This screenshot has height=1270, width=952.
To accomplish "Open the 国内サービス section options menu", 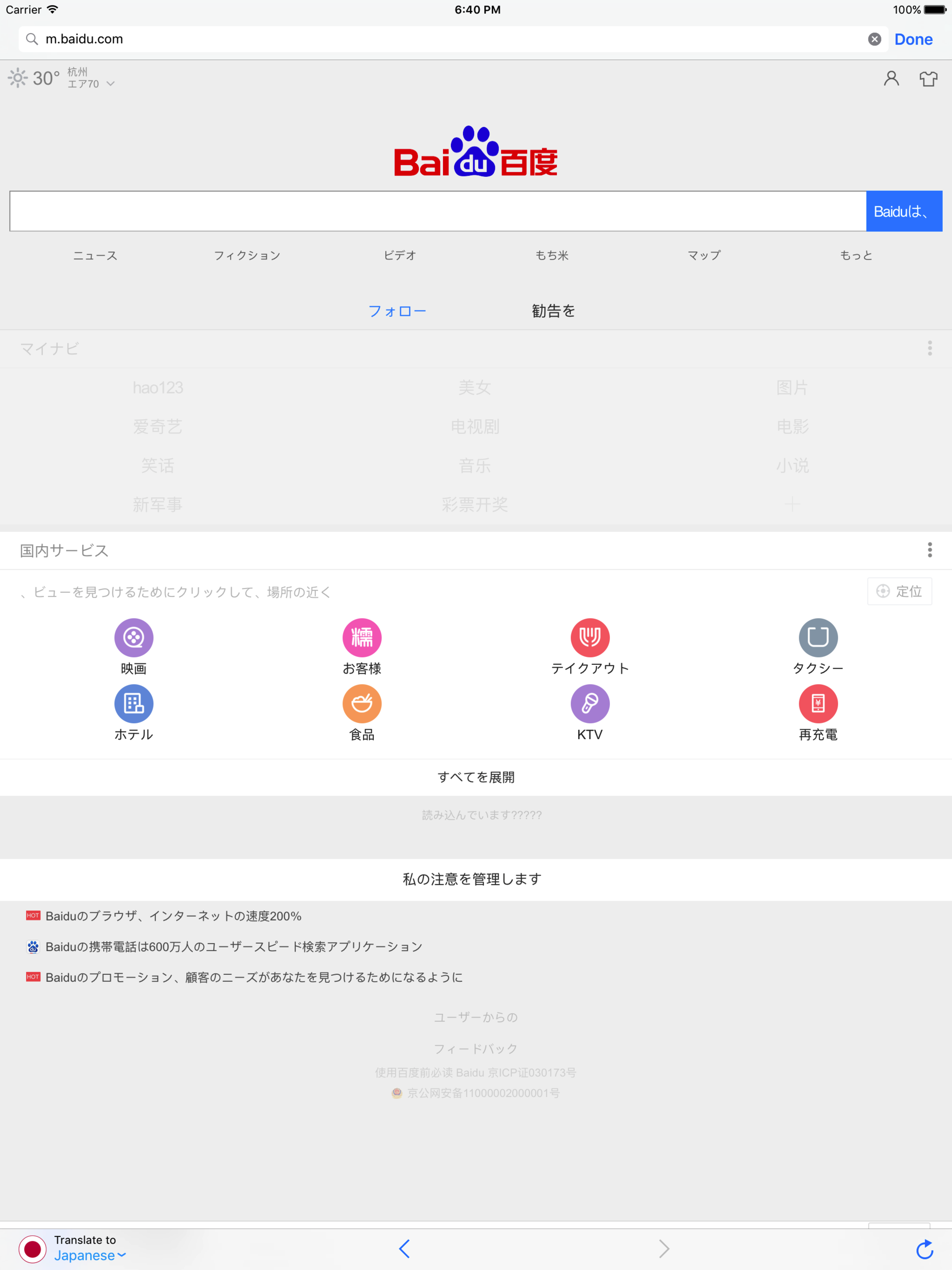I will [x=930, y=550].
